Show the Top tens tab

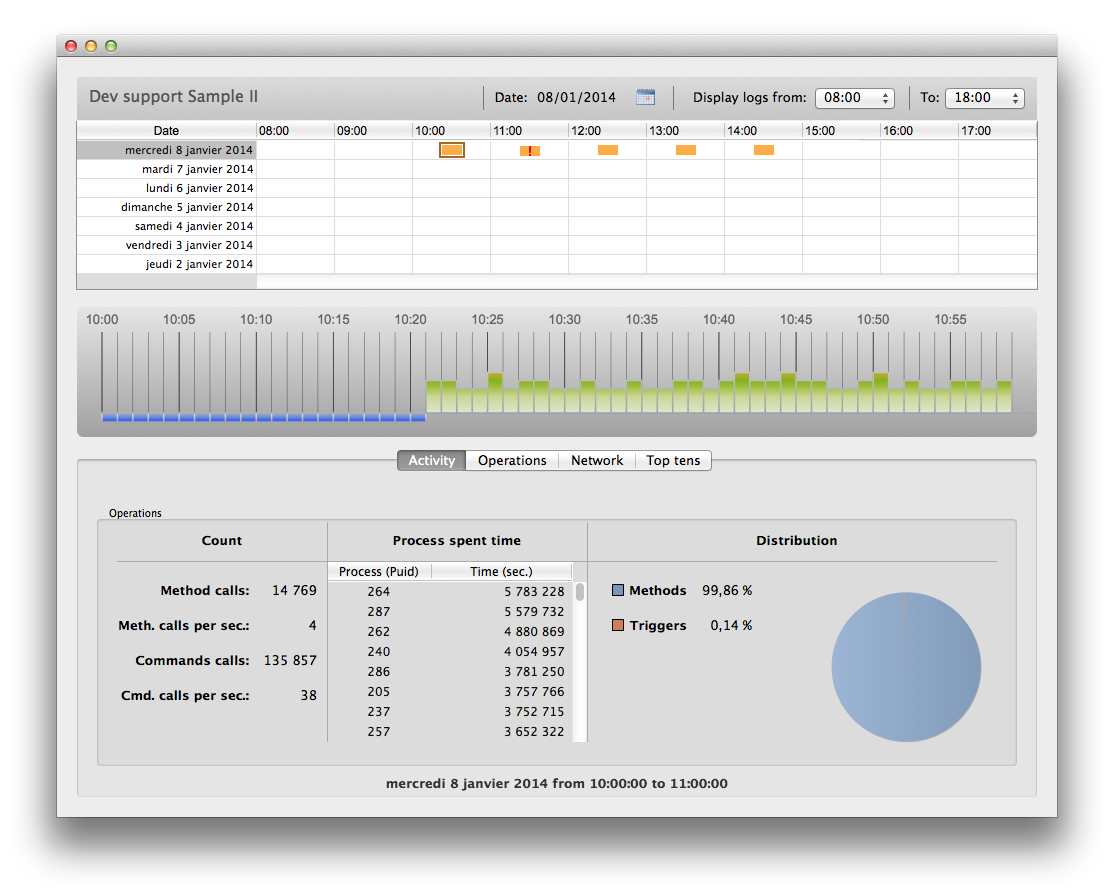click(673, 460)
